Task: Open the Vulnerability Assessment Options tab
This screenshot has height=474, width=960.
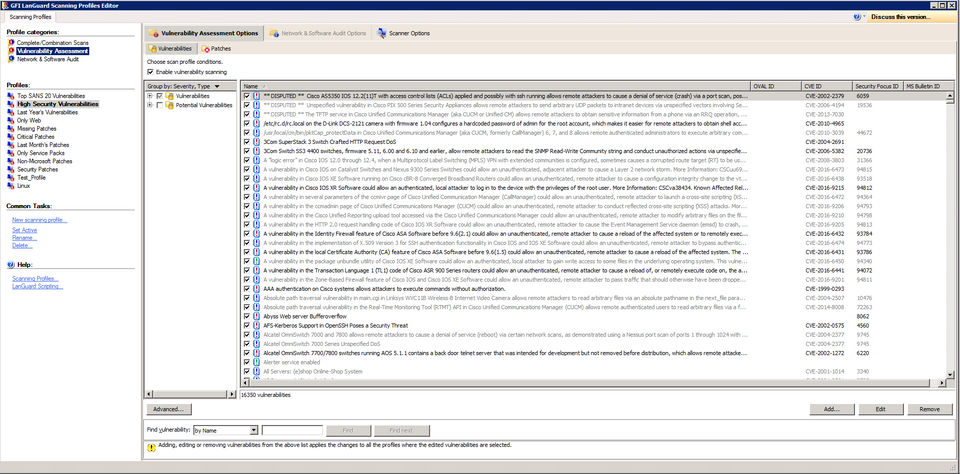Action: pyautogui.click(x=204, y=33)
